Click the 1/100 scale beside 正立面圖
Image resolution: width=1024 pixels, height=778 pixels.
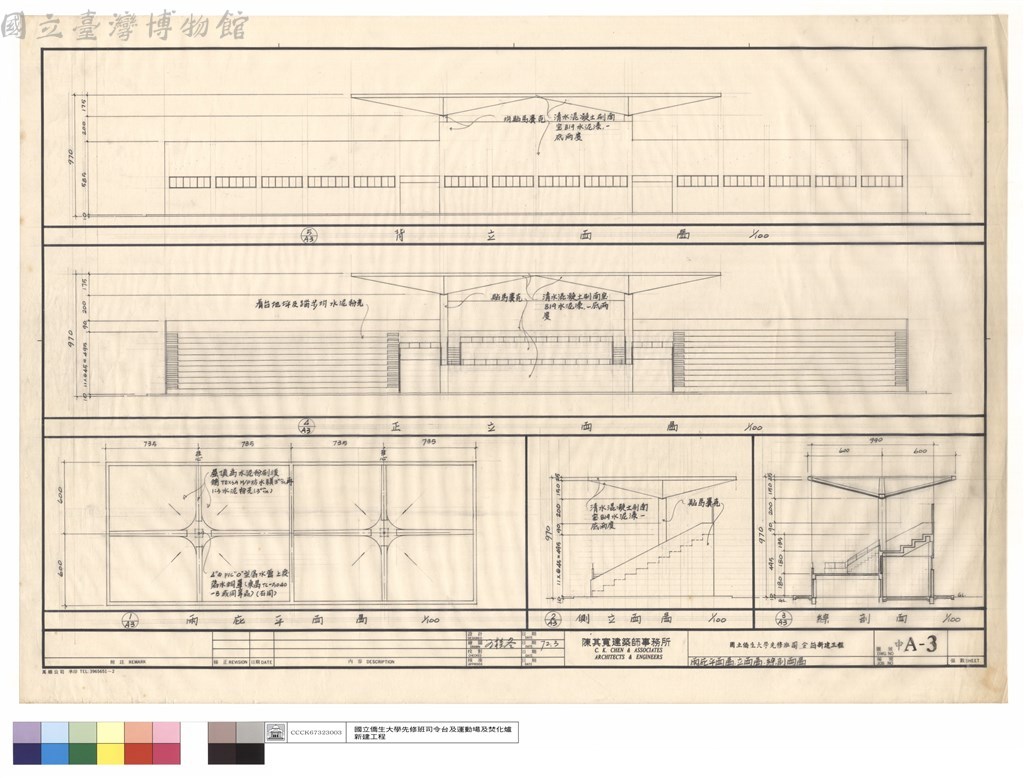[752, 427]
